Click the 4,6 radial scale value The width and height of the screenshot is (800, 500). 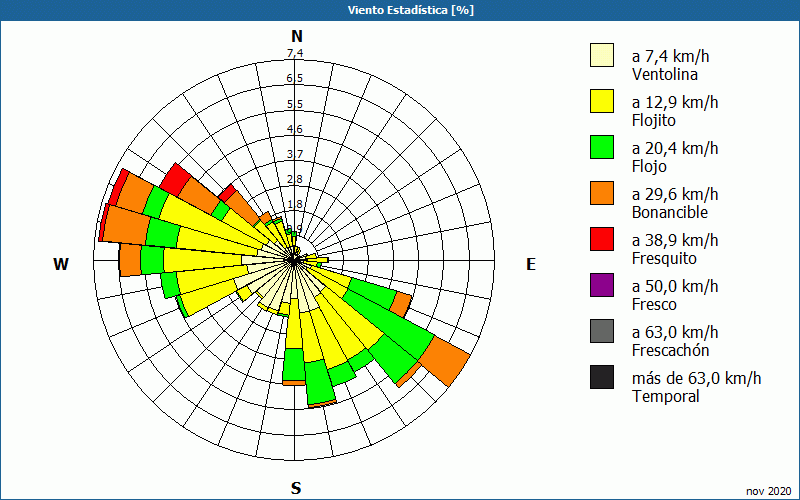295,129
